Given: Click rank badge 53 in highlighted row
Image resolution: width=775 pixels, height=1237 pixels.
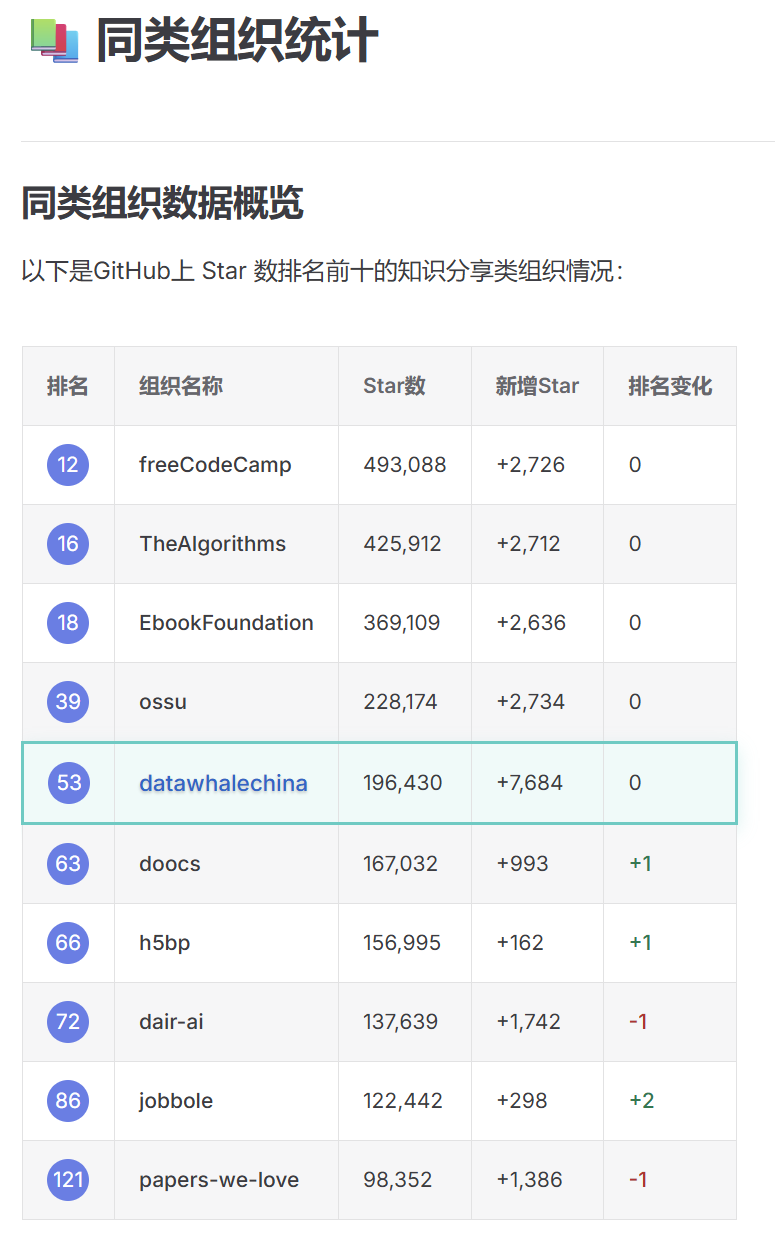Looking at the screenshot, I should point(68,783).
